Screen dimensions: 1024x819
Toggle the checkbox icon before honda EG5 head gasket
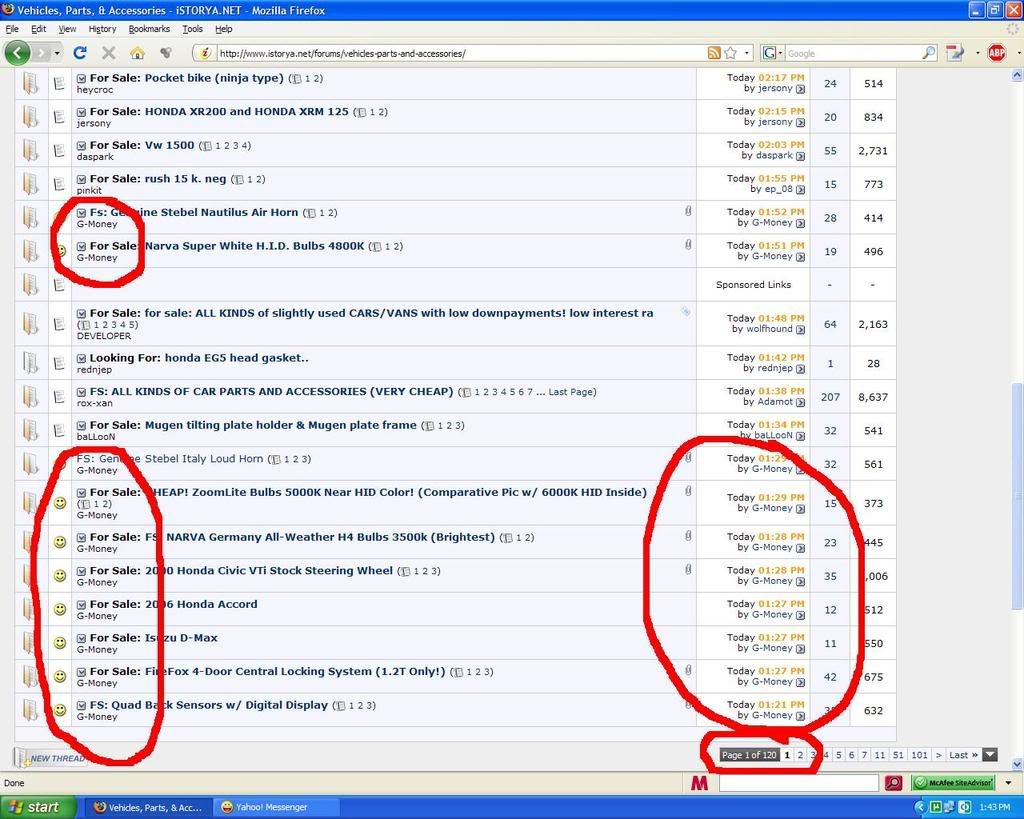82,359
